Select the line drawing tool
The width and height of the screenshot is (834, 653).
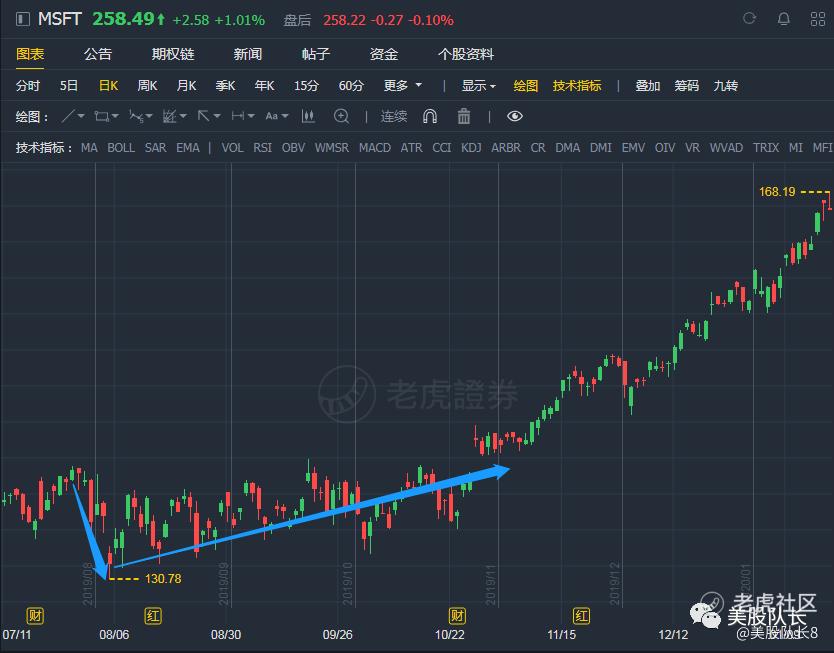click(68, 116)
